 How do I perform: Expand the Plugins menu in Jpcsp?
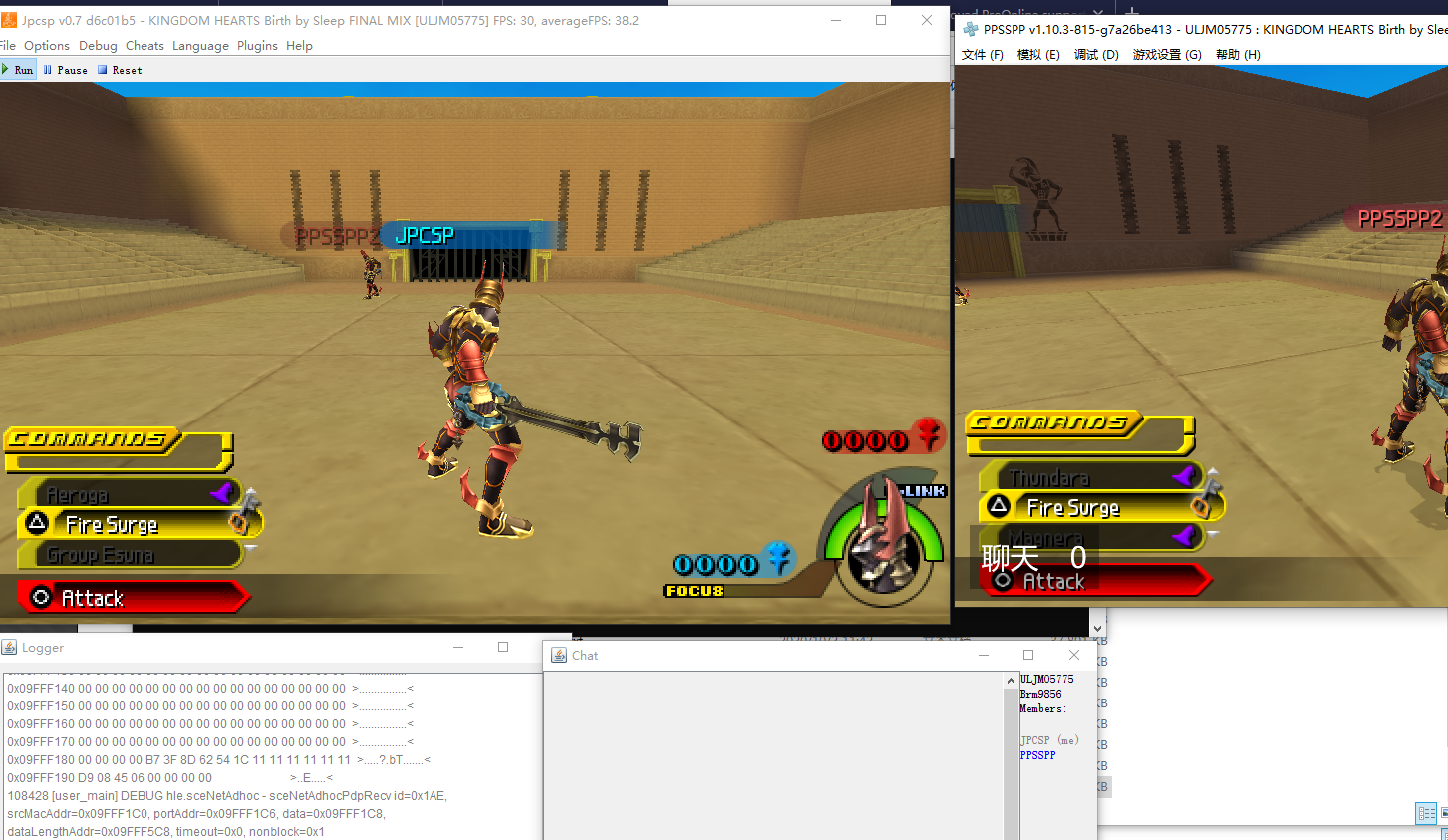click(257, 46)
